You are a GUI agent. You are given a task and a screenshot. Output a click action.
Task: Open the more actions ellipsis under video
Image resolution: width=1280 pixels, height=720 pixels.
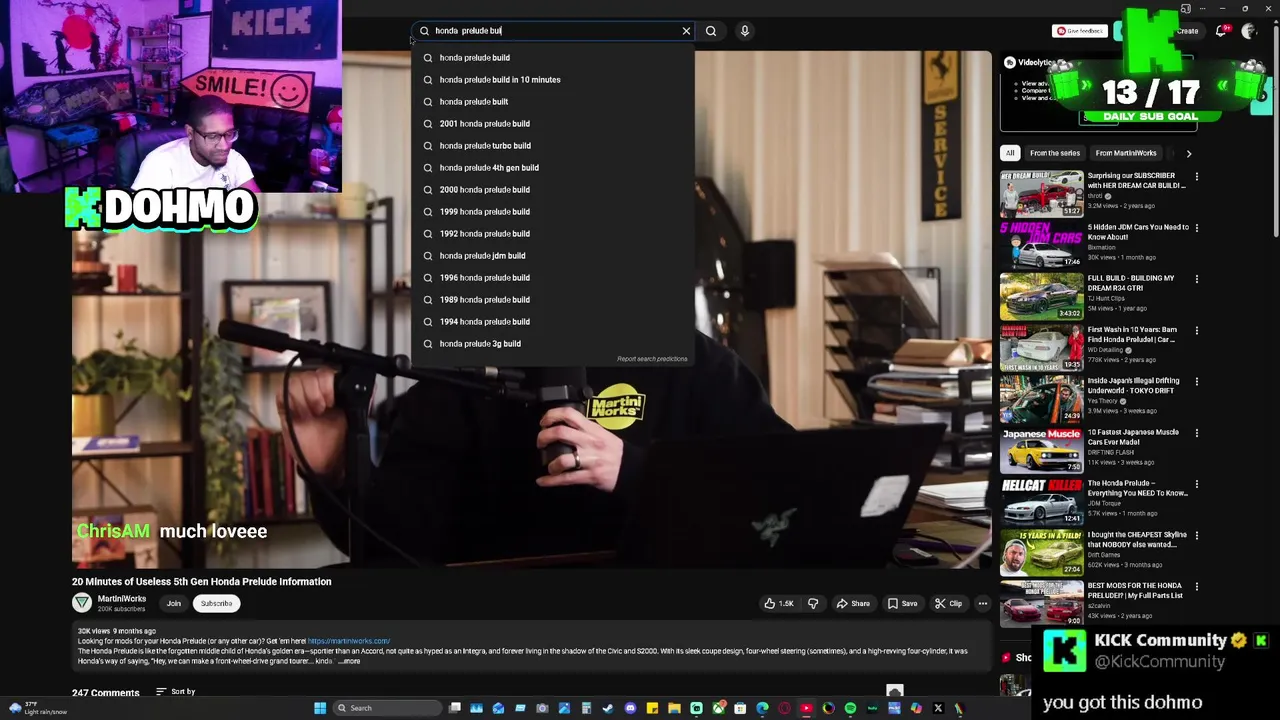click(x=983, y=604)
